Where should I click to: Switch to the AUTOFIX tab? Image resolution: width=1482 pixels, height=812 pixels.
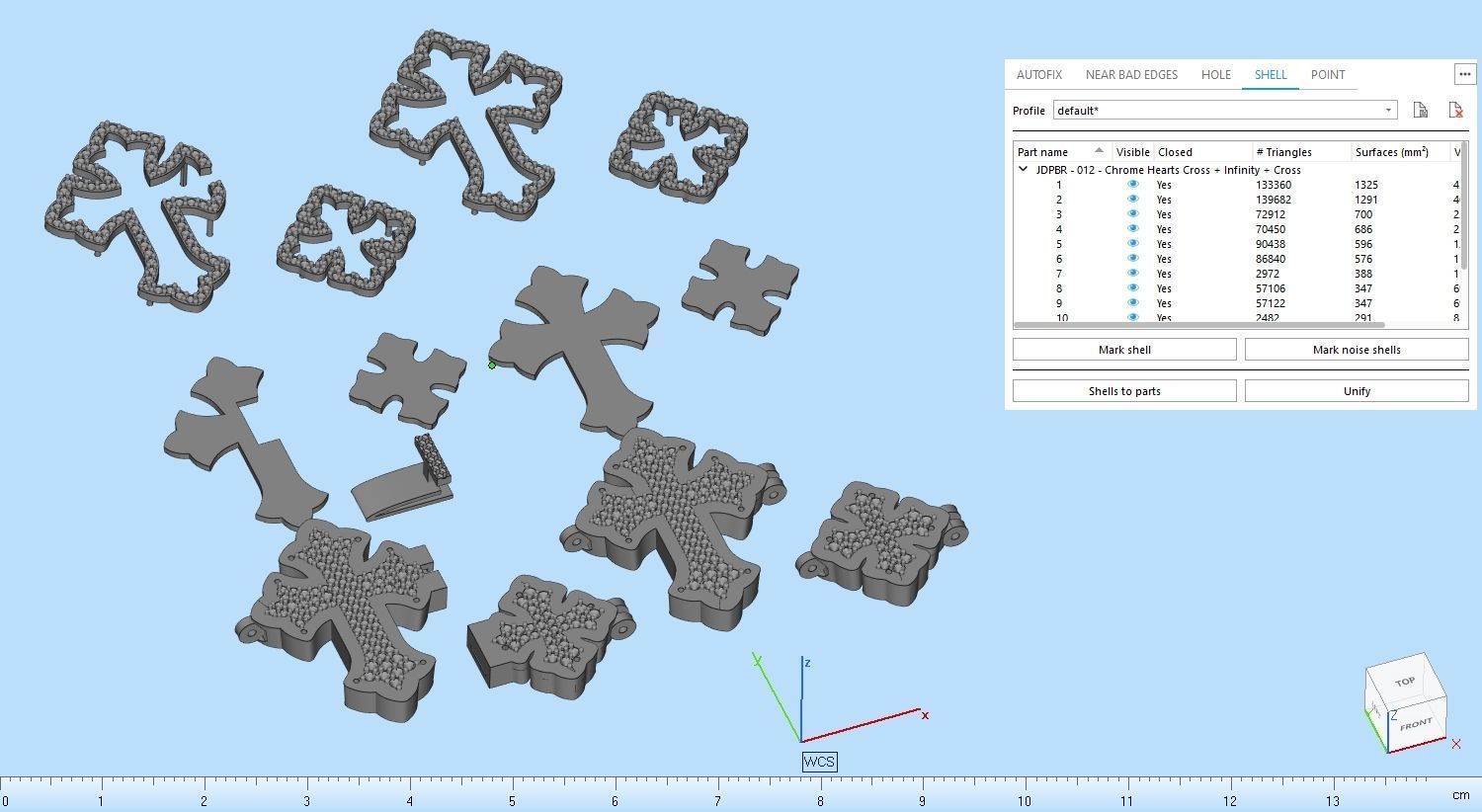1039,74
